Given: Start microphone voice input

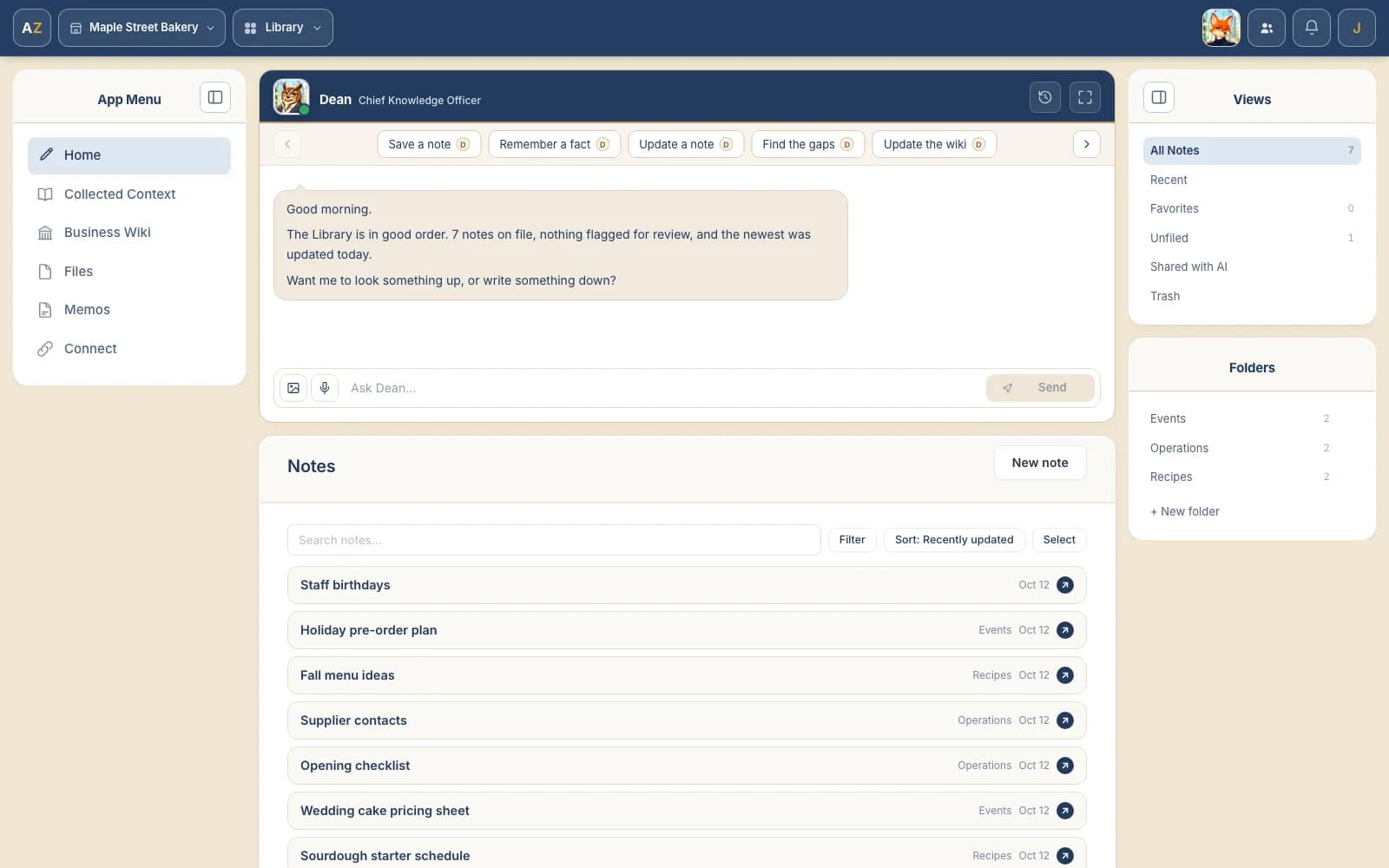Looking at the screenshot, I should pyautogui.click(x=325, y=388).
